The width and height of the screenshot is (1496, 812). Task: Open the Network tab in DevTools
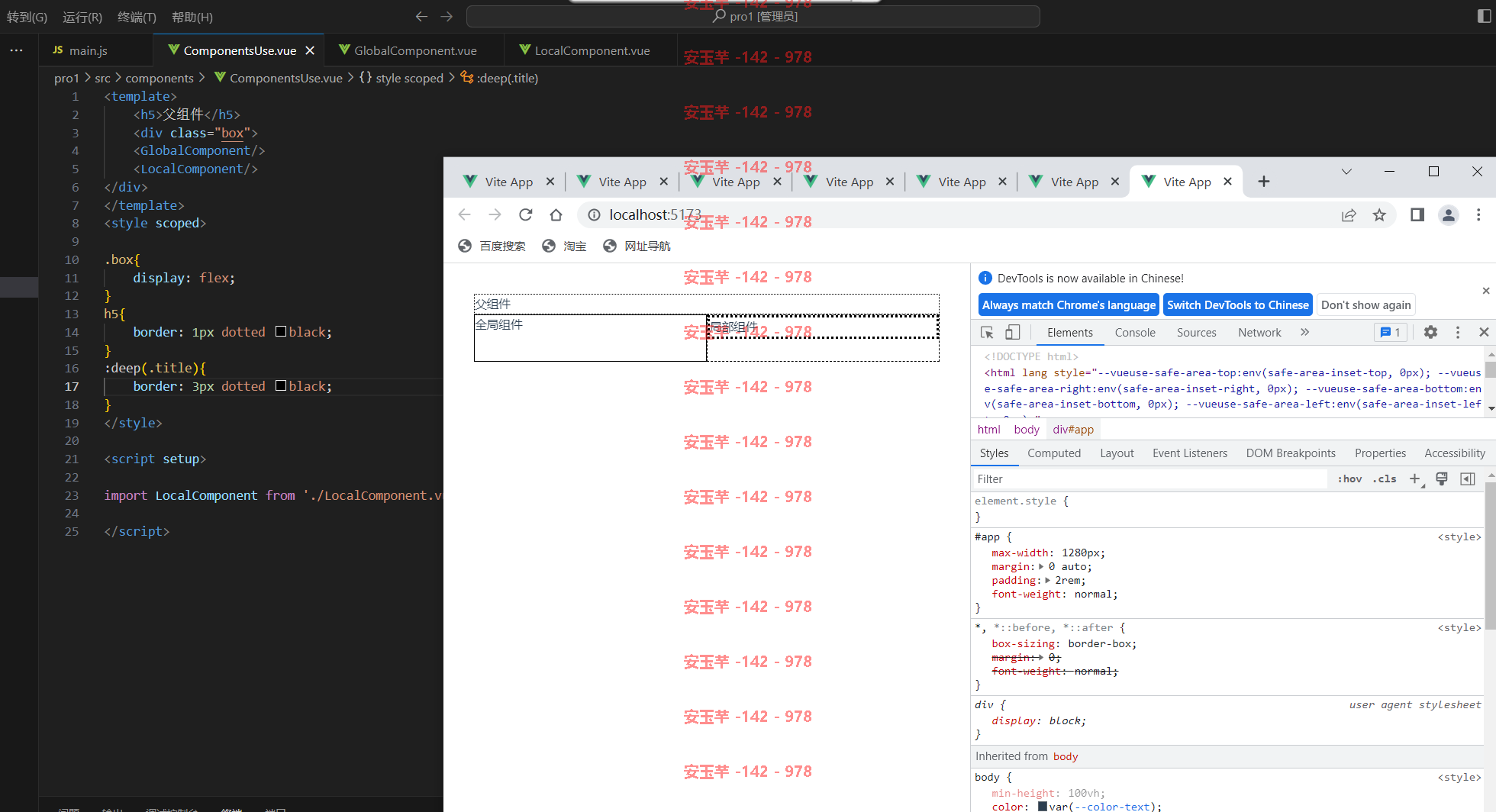[x=1259, y=333]
